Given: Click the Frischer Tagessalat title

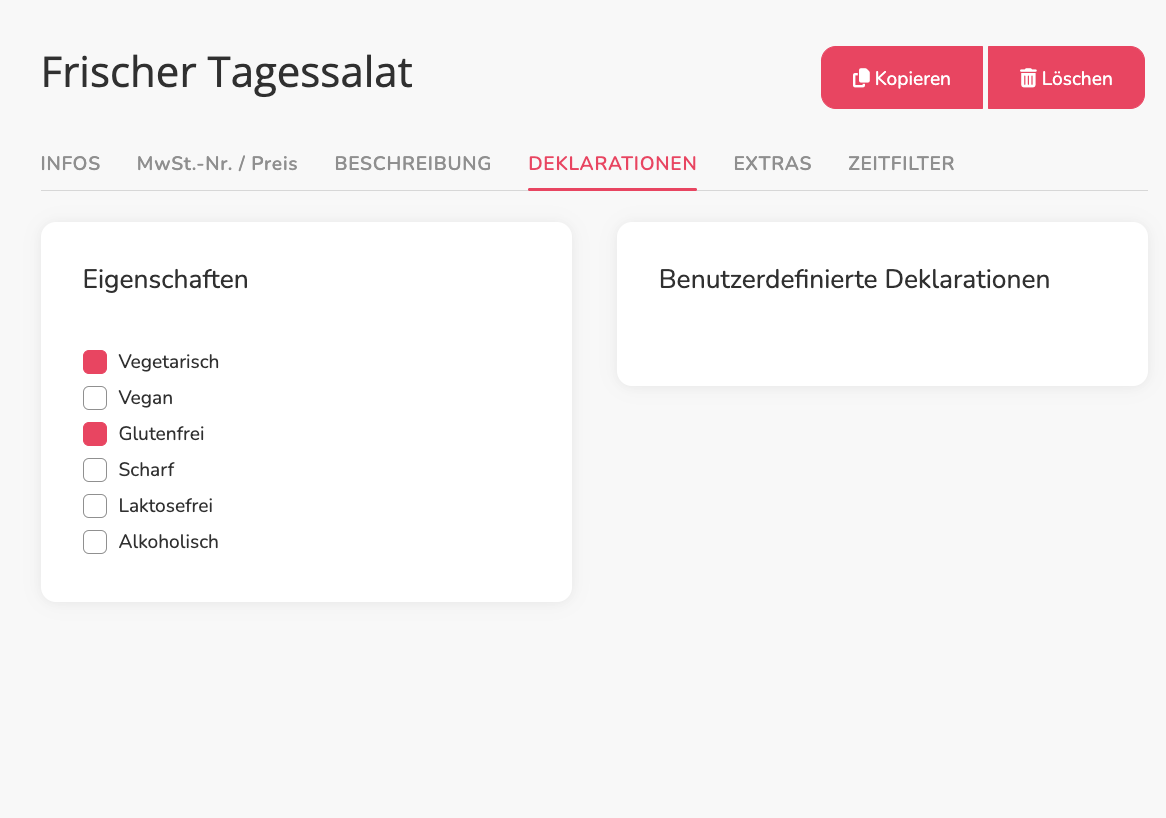Looking at the screenshot, I should click(227, 72).
